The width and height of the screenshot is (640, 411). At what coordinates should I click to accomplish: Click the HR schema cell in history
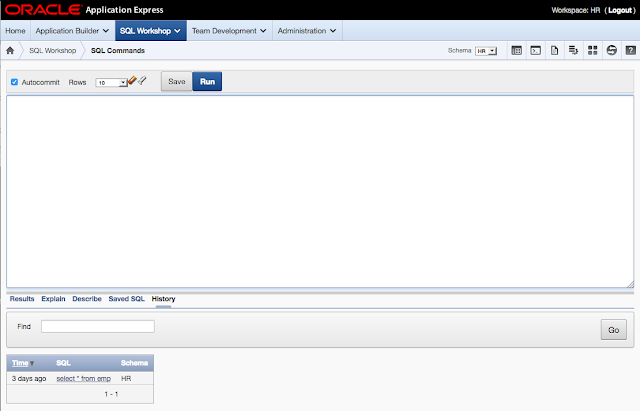pyautogui.click(x=126, y=379)
